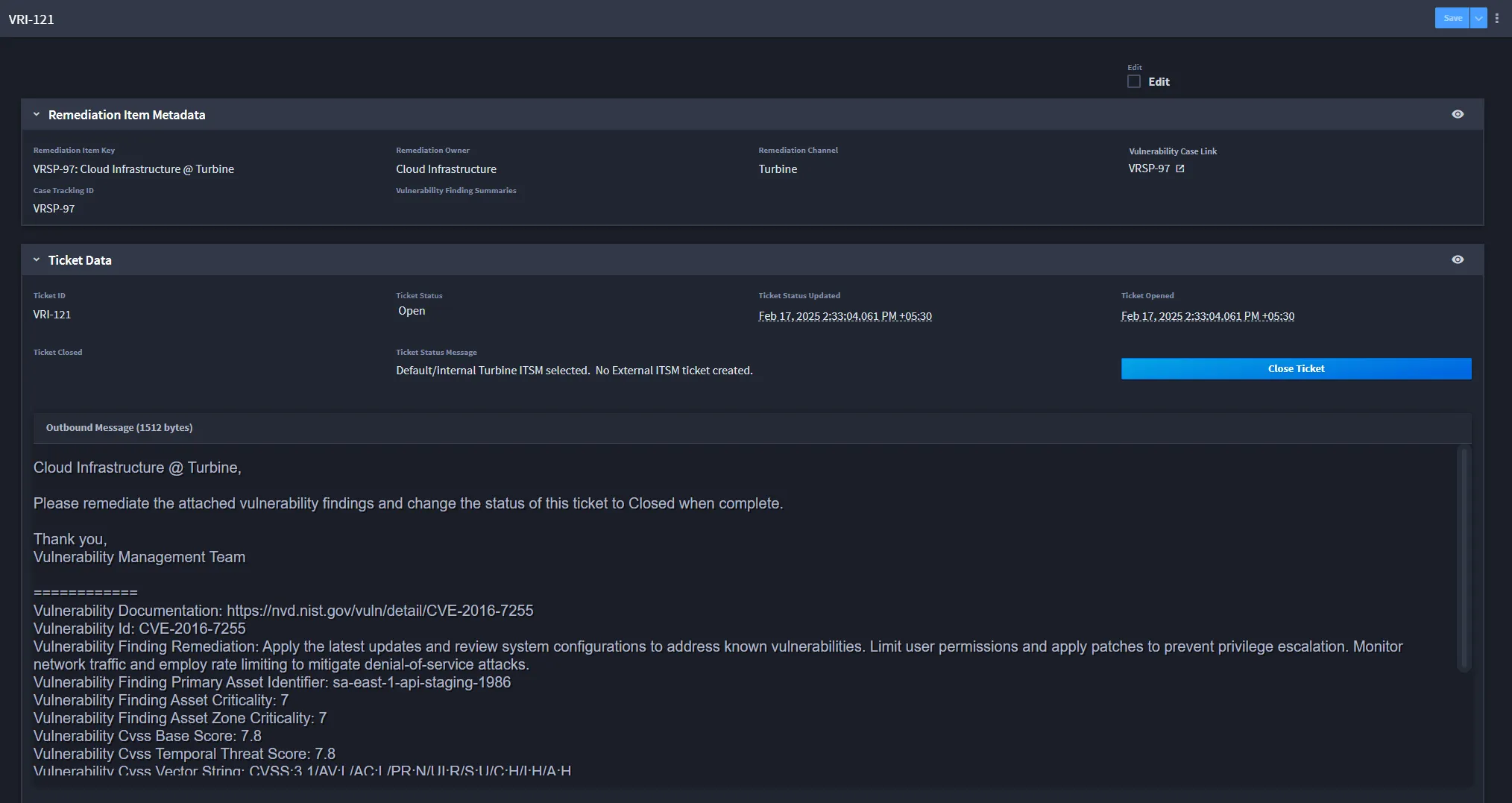Open the VRSP-97 external link icon
The image size is (1512, 803).
click(1180, 169)
